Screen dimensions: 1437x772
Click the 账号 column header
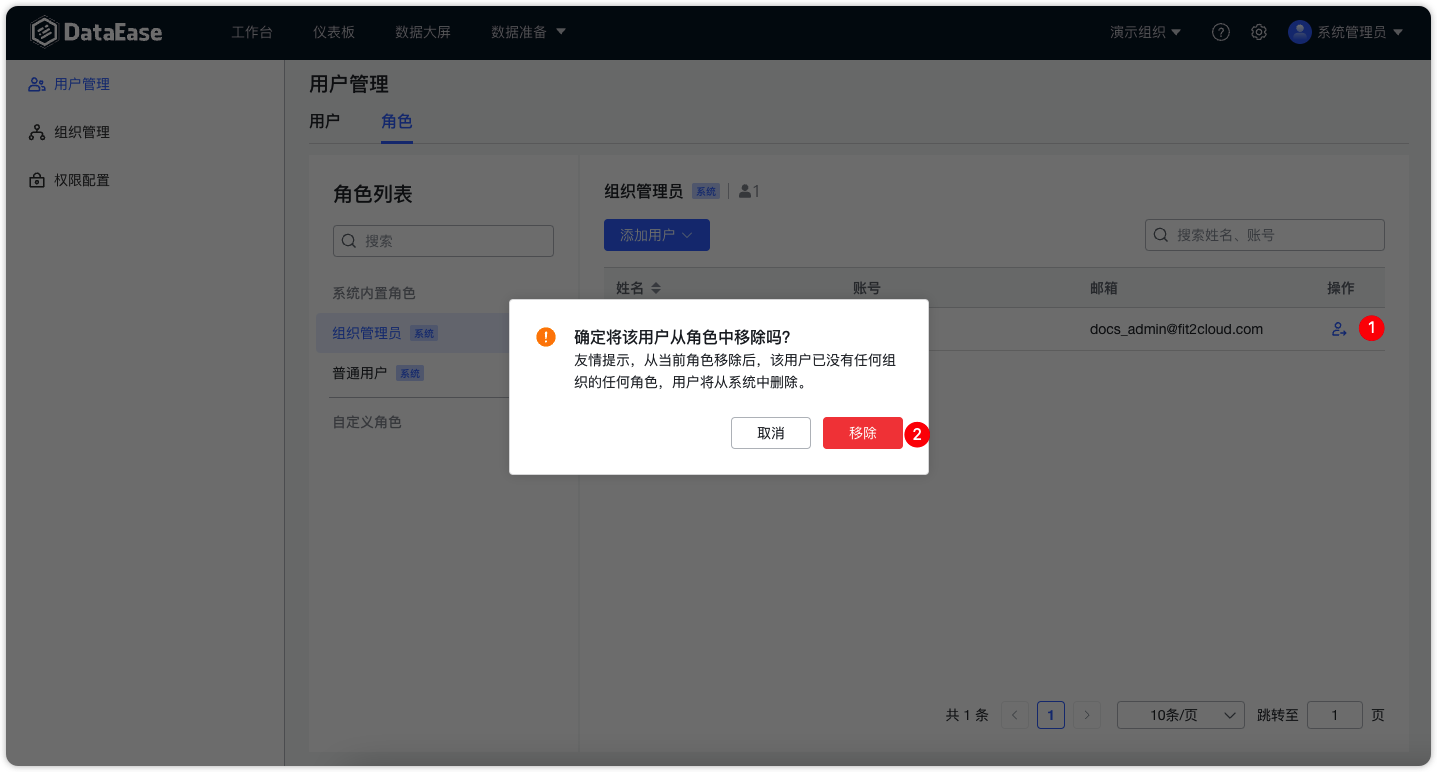tap(867, 288)
